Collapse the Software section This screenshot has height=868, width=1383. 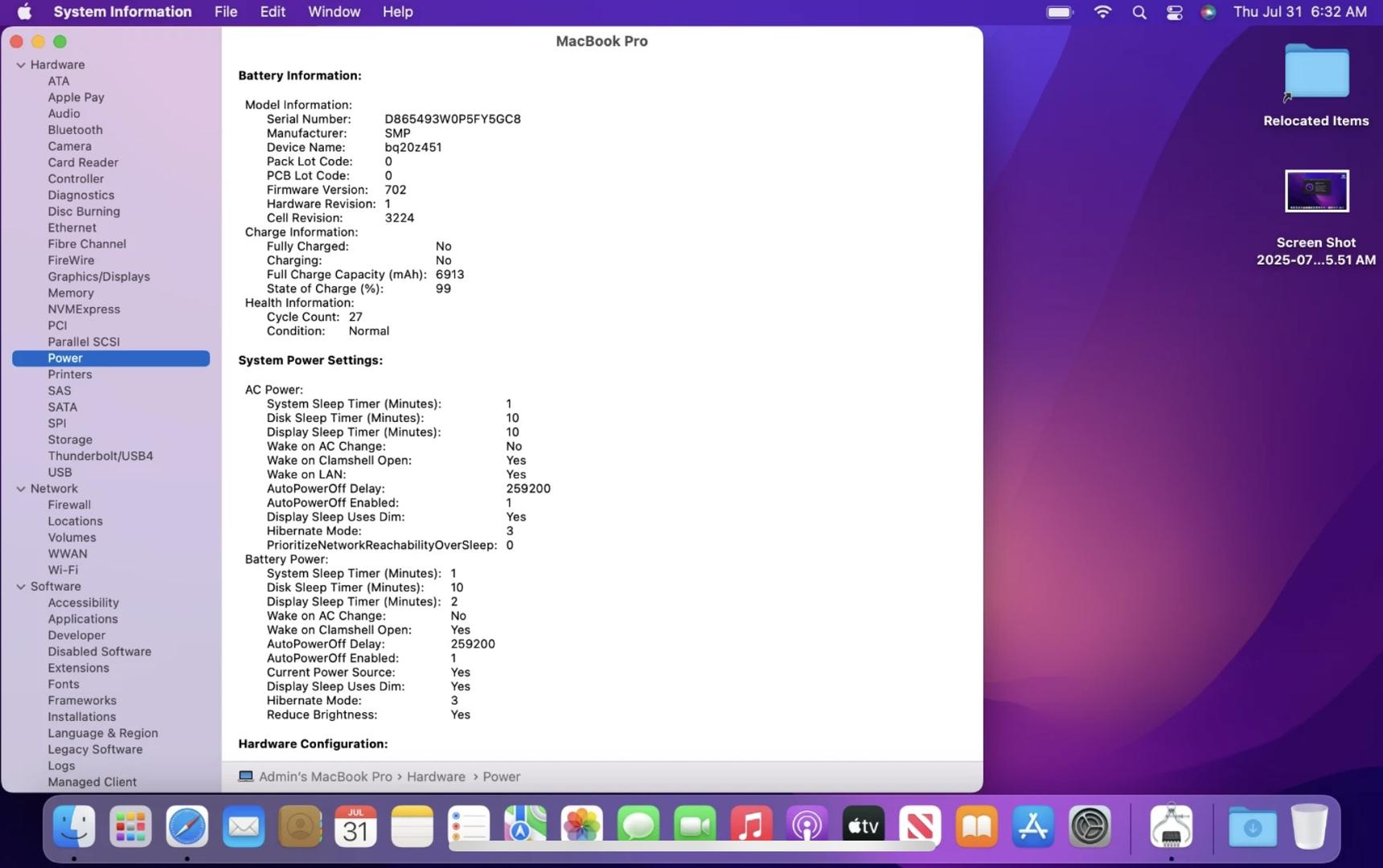[x=21, y=587]
